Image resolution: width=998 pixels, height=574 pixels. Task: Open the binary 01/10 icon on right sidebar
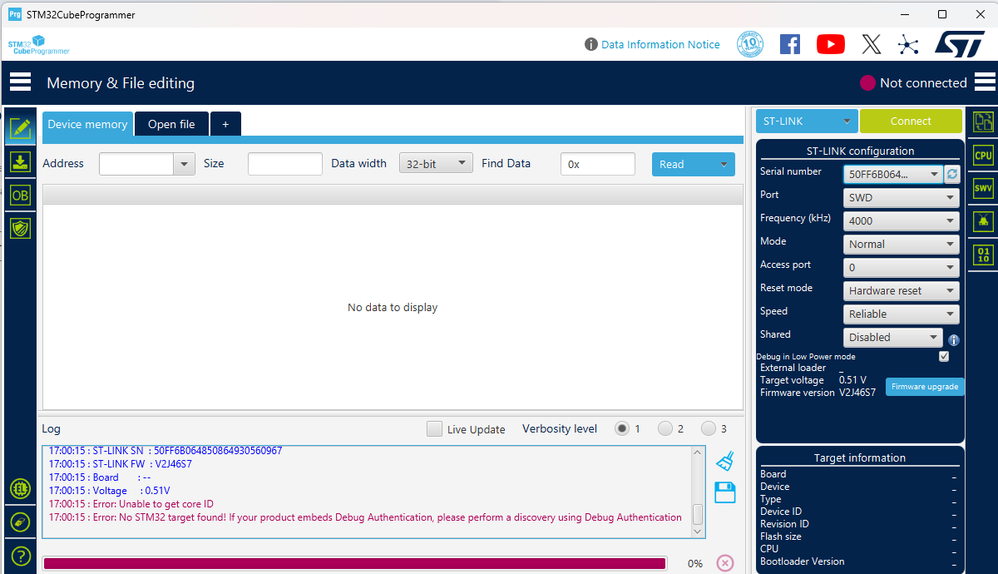point(983,255)
